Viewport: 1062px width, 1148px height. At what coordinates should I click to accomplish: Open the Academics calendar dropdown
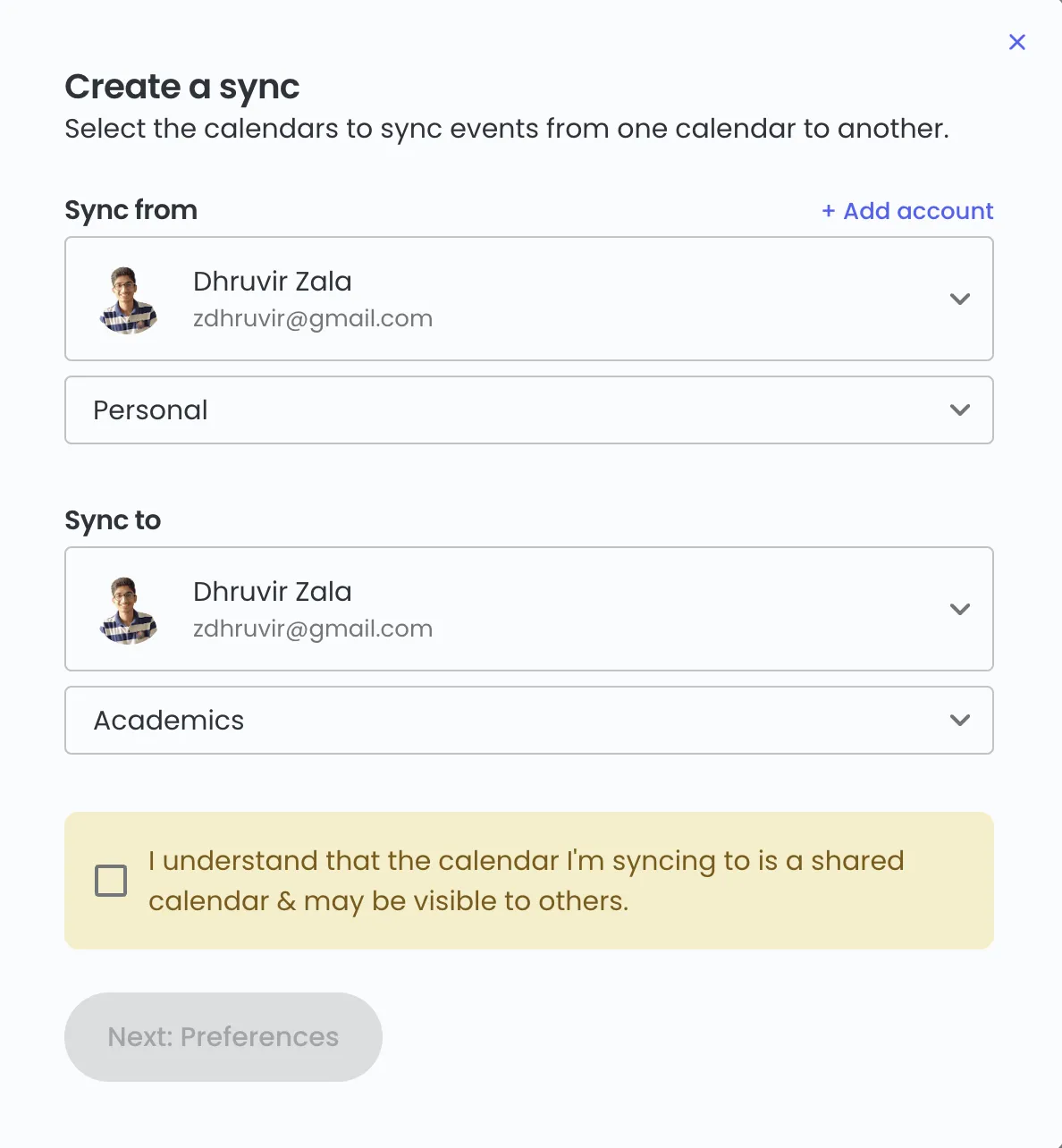pos(529,721)
